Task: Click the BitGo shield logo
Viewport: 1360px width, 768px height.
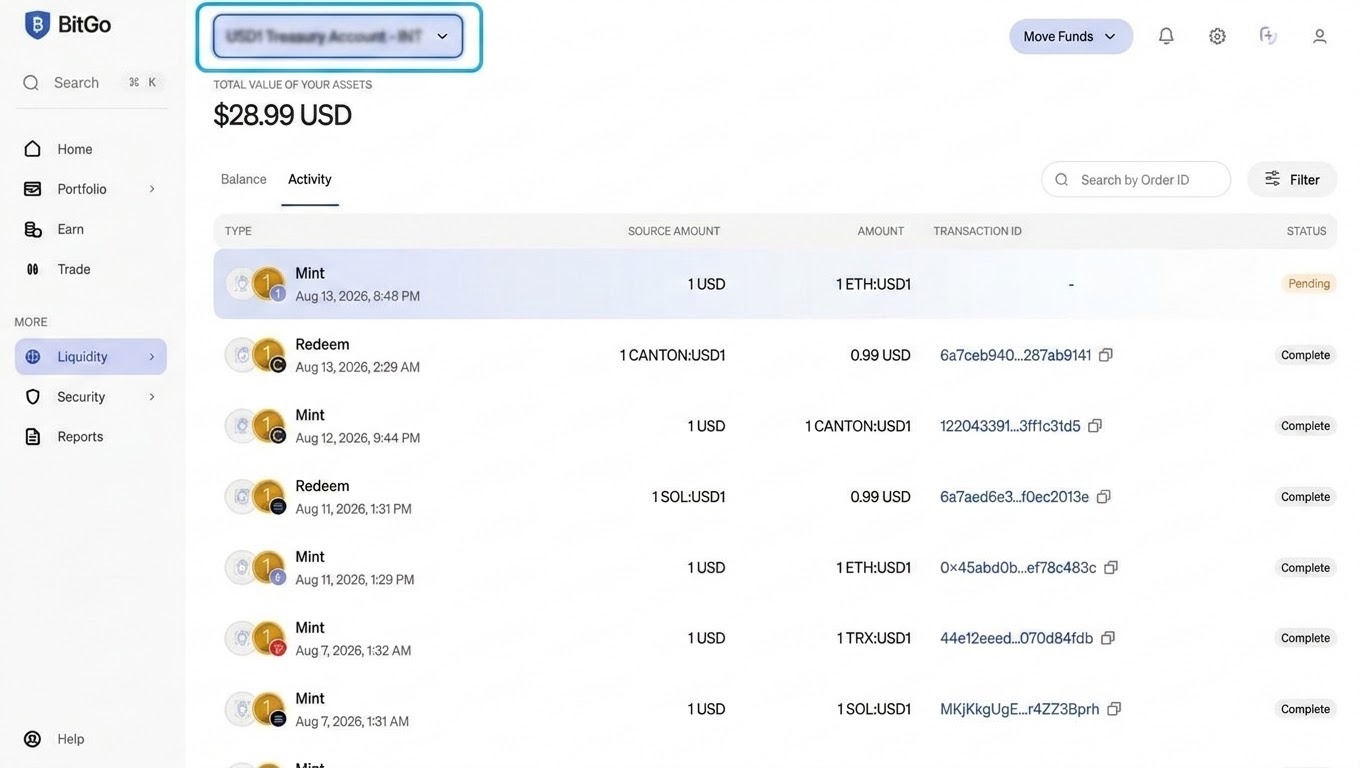Action: (x=37, y=25)
